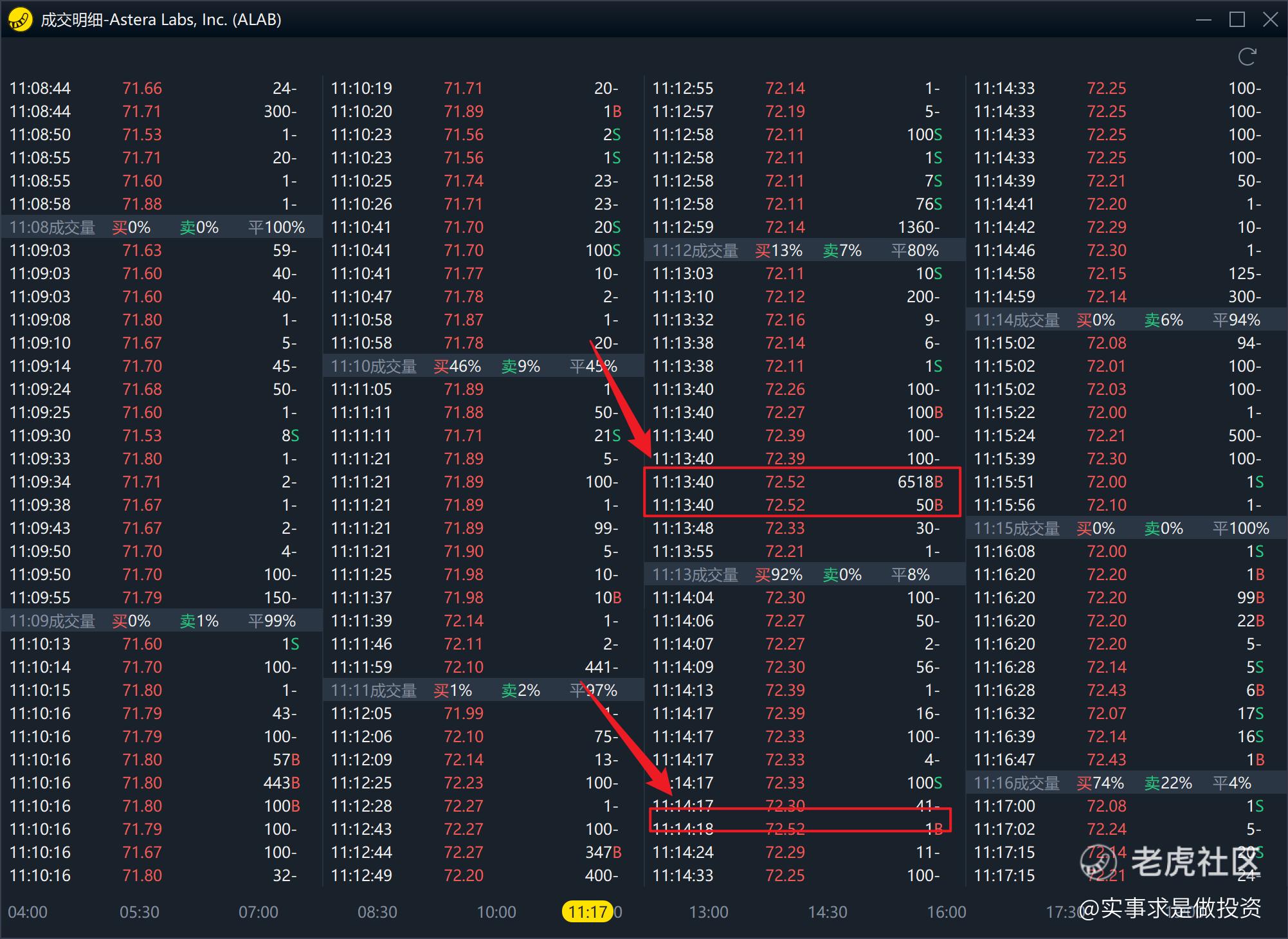
Task: Select the 11:08:44 trade of 300 shares
Action: tap(161, 111)
